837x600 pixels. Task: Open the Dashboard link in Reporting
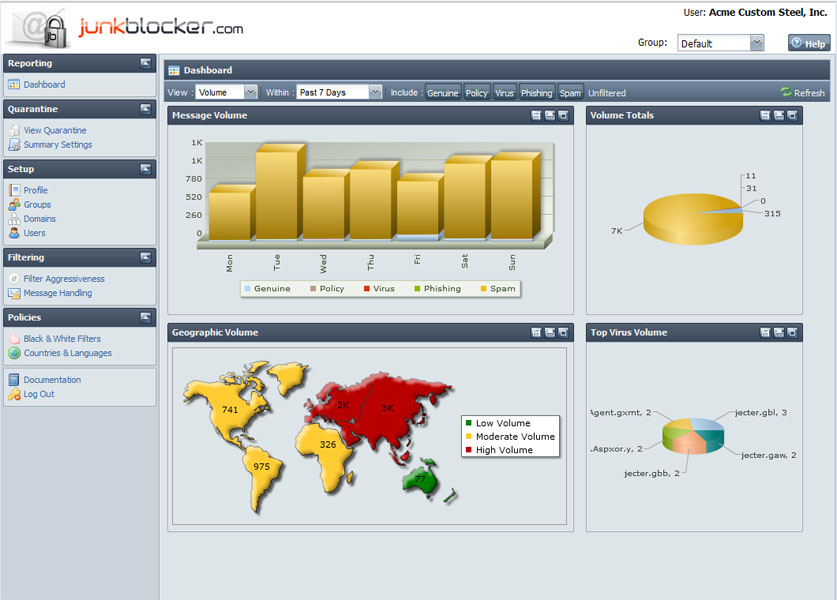pos(44,84)
